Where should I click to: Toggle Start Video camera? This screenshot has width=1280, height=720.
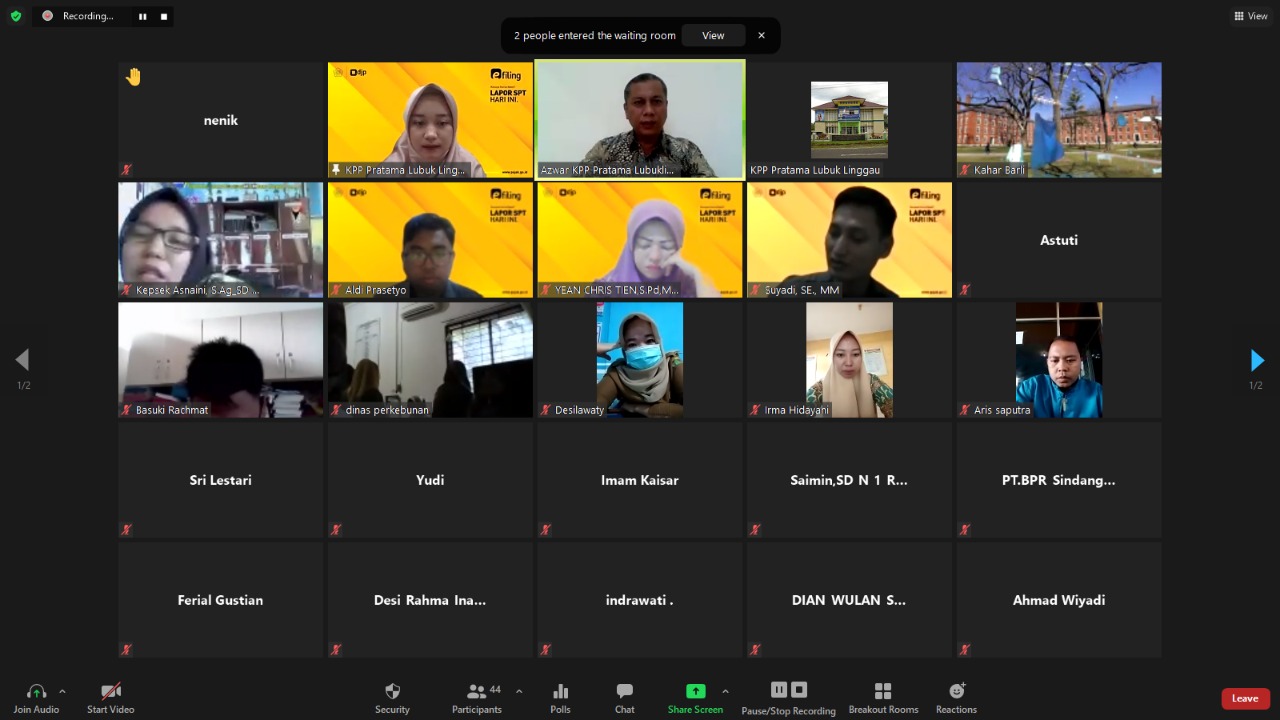(x=111, y=697)
